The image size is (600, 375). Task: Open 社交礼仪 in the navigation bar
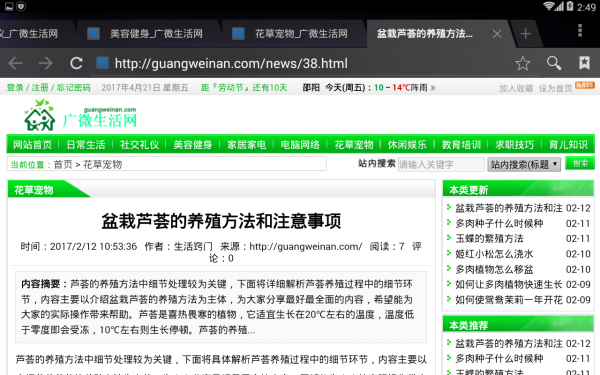pos(139,145)
